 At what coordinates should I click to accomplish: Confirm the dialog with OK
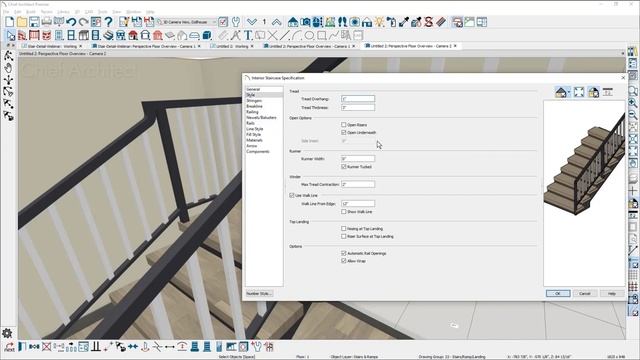point(558,293)
